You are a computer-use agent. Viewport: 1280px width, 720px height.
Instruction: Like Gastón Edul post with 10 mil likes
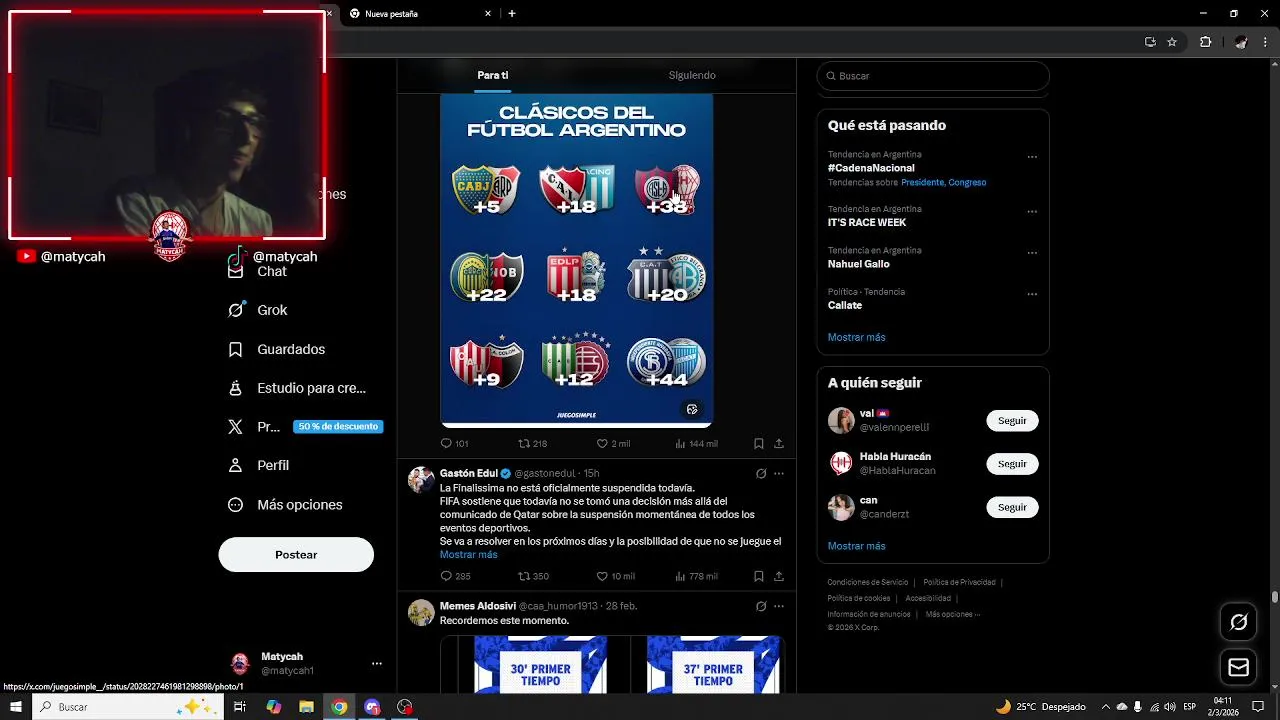click(x=615, y=576)
